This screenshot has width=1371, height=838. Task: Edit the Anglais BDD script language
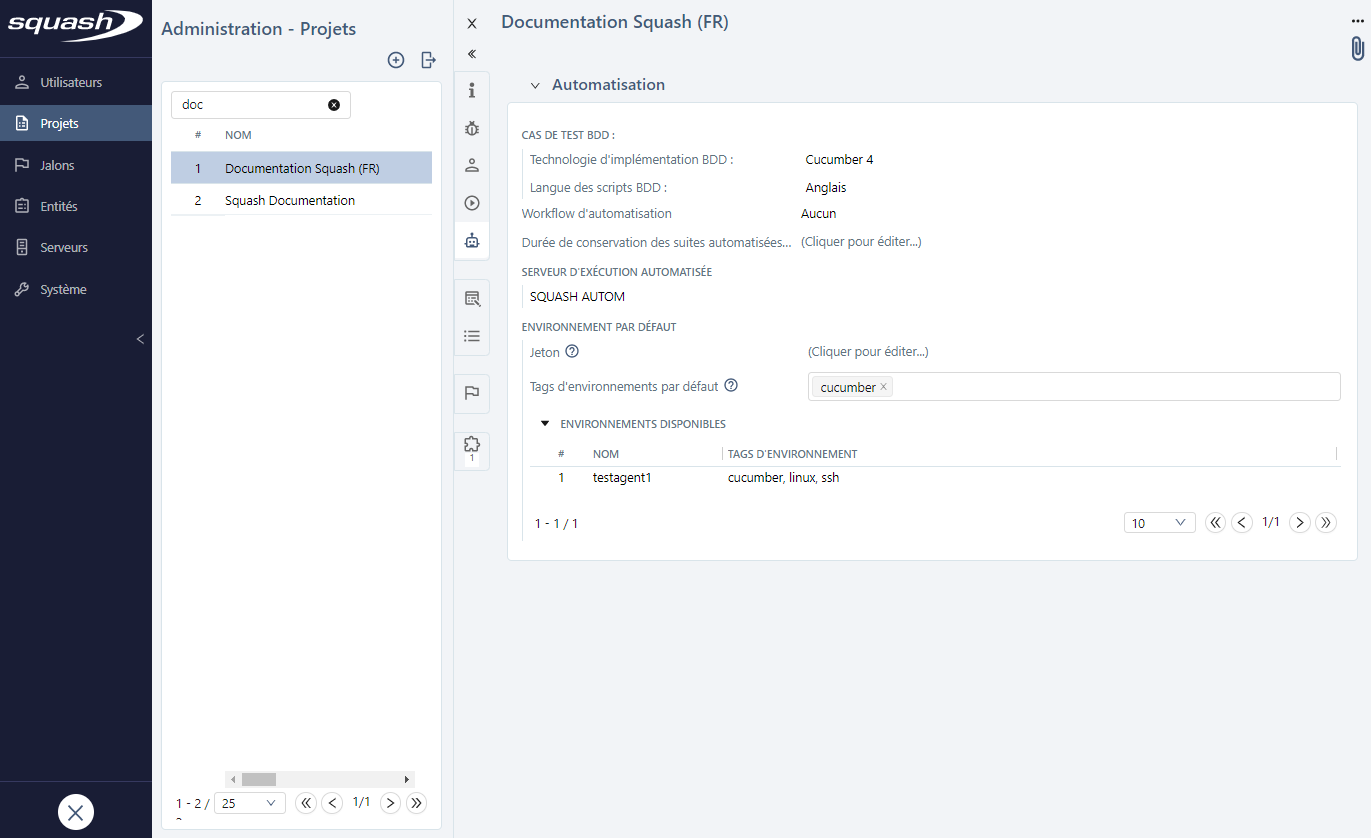826,187
